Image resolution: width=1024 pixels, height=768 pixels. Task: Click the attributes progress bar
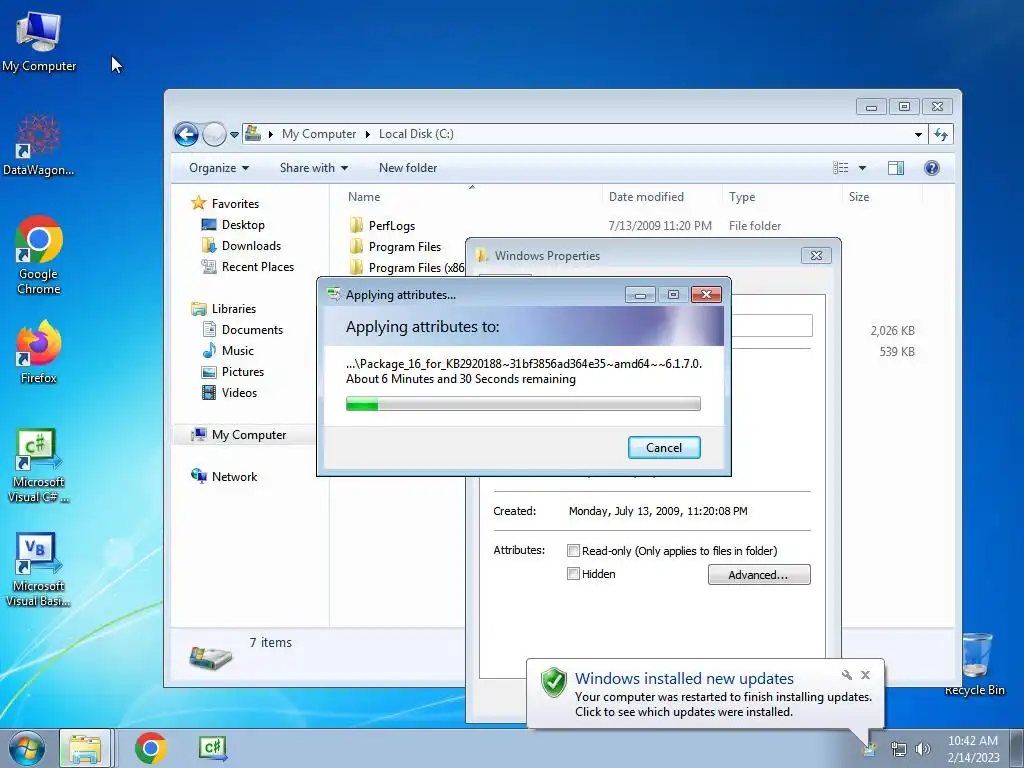[523, 404]
